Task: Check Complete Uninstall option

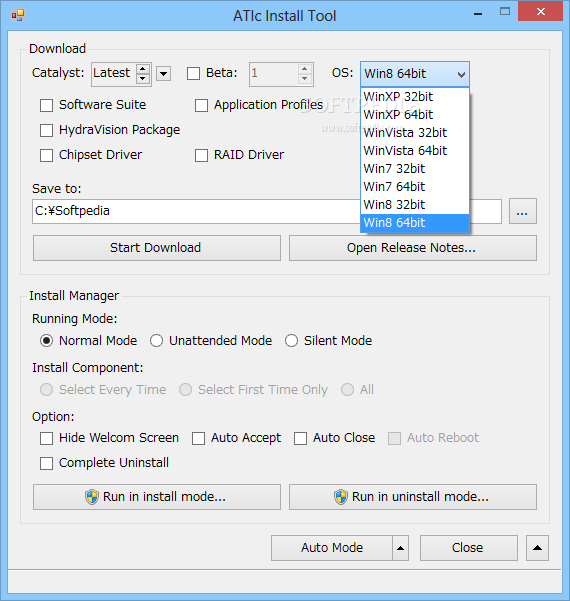Action: pos(47,463)
